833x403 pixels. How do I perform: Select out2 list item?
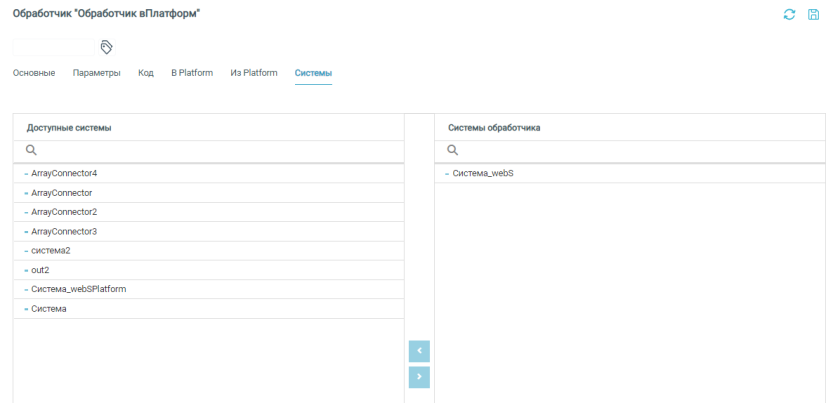click(x=41, y=270)
